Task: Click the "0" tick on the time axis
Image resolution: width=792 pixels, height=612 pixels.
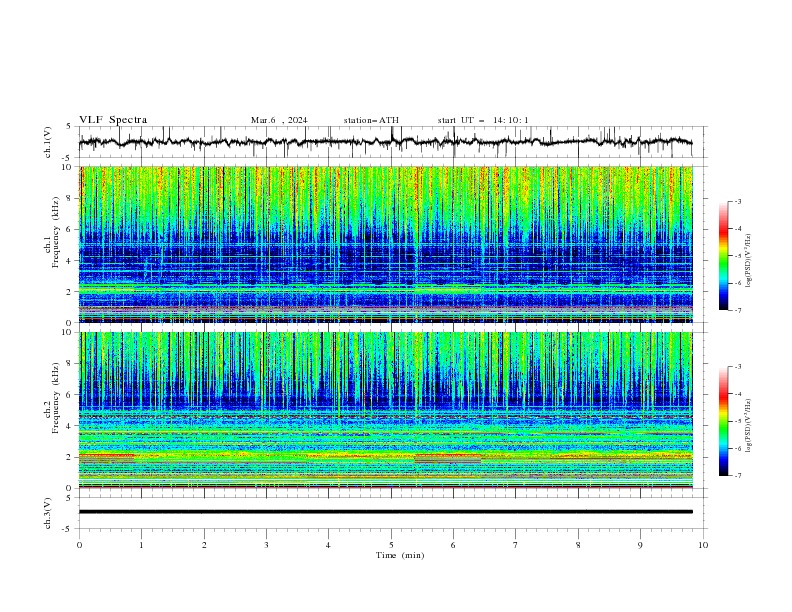Action: (x=79, y=545)
